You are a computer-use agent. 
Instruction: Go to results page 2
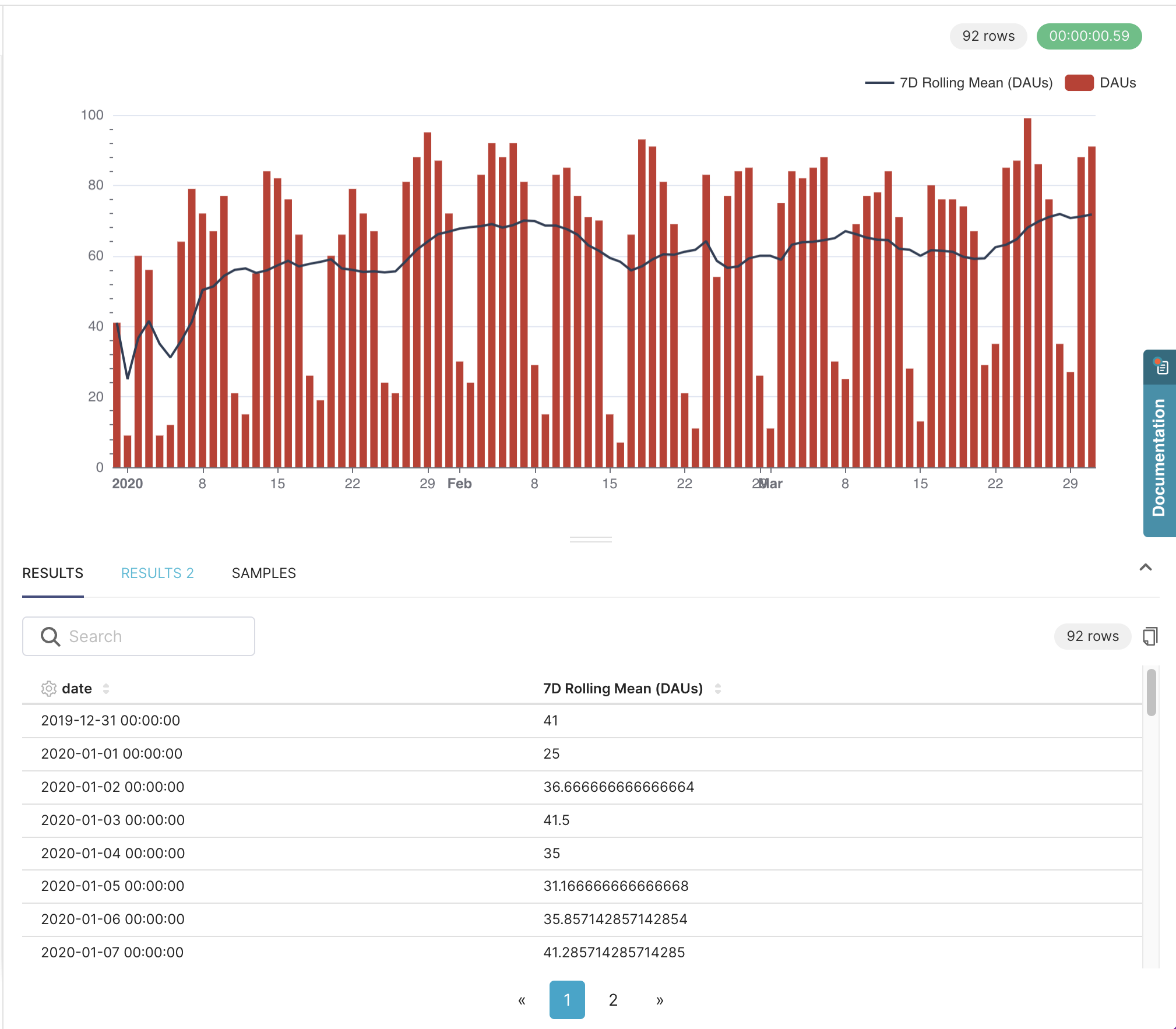[613, 1000]
